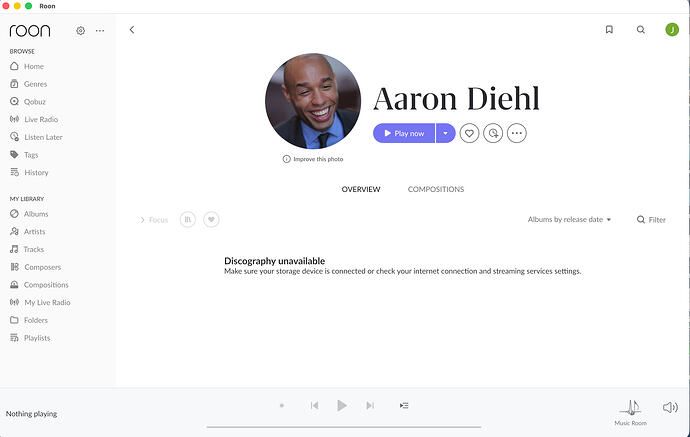Viewport: 690px width, 437px height.
Task: Open Artists in My Library
Action: coord(28,231)
